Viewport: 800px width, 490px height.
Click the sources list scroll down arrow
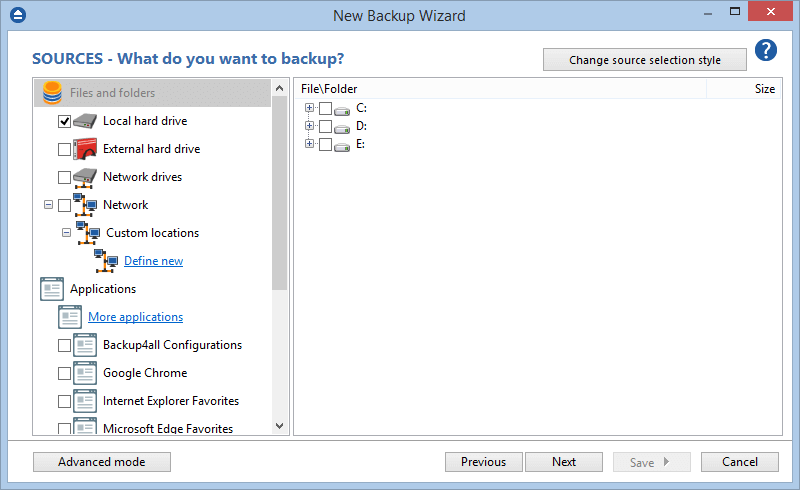280,426
